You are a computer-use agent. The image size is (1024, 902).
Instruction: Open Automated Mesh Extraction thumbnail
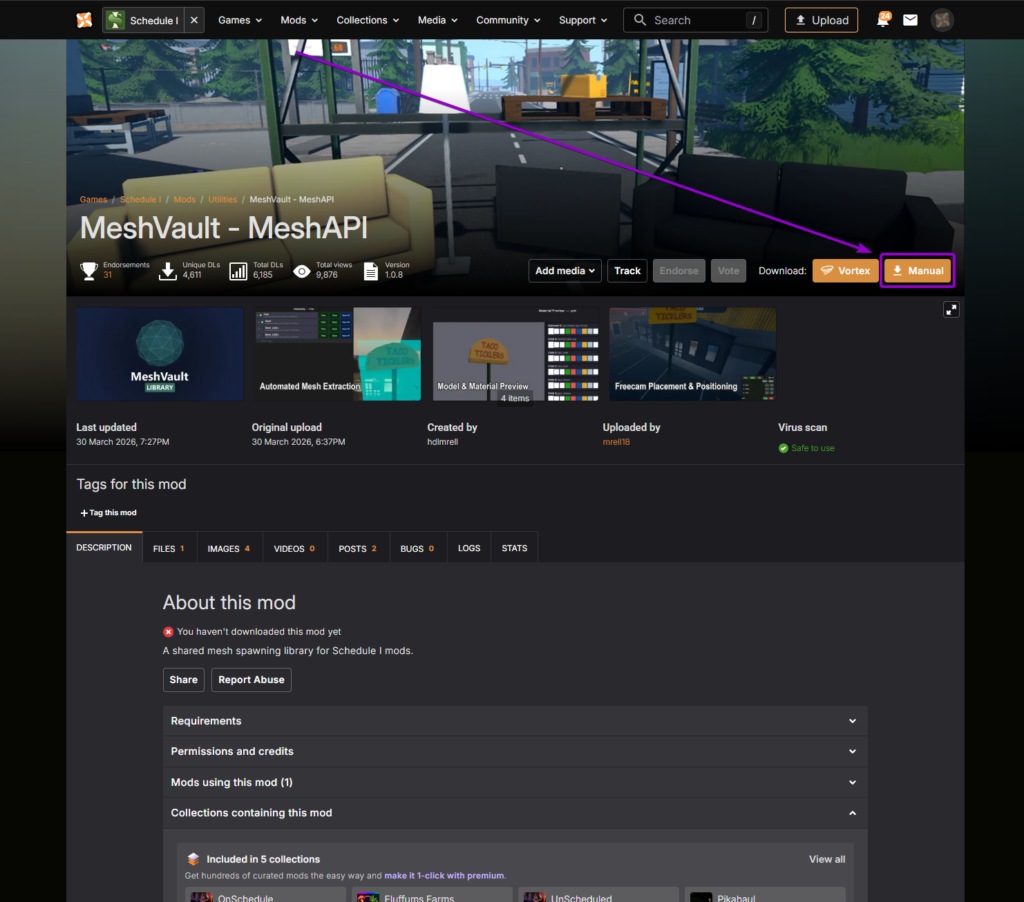(x=338, y=354)
